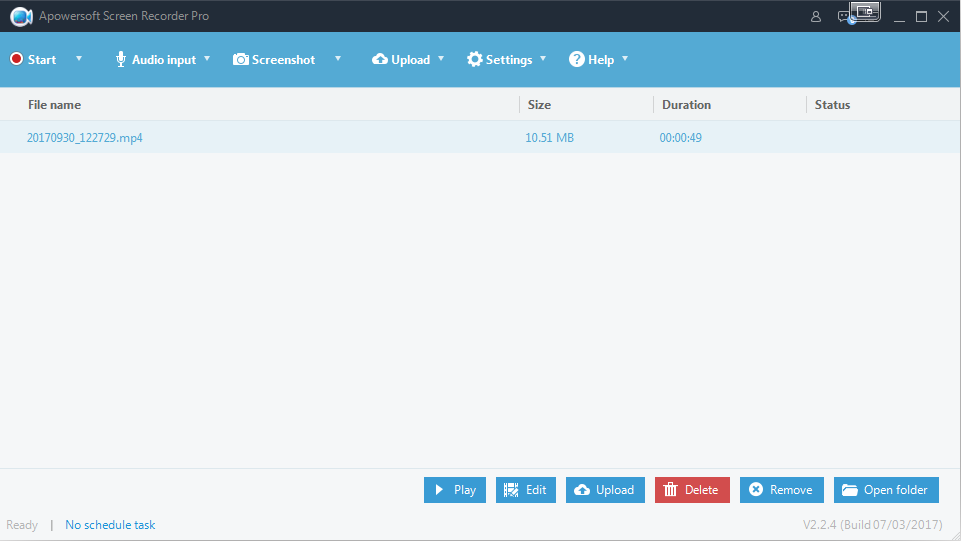Open the Help menu
This screenshot has height=541, width=961.
coord(591,59)
